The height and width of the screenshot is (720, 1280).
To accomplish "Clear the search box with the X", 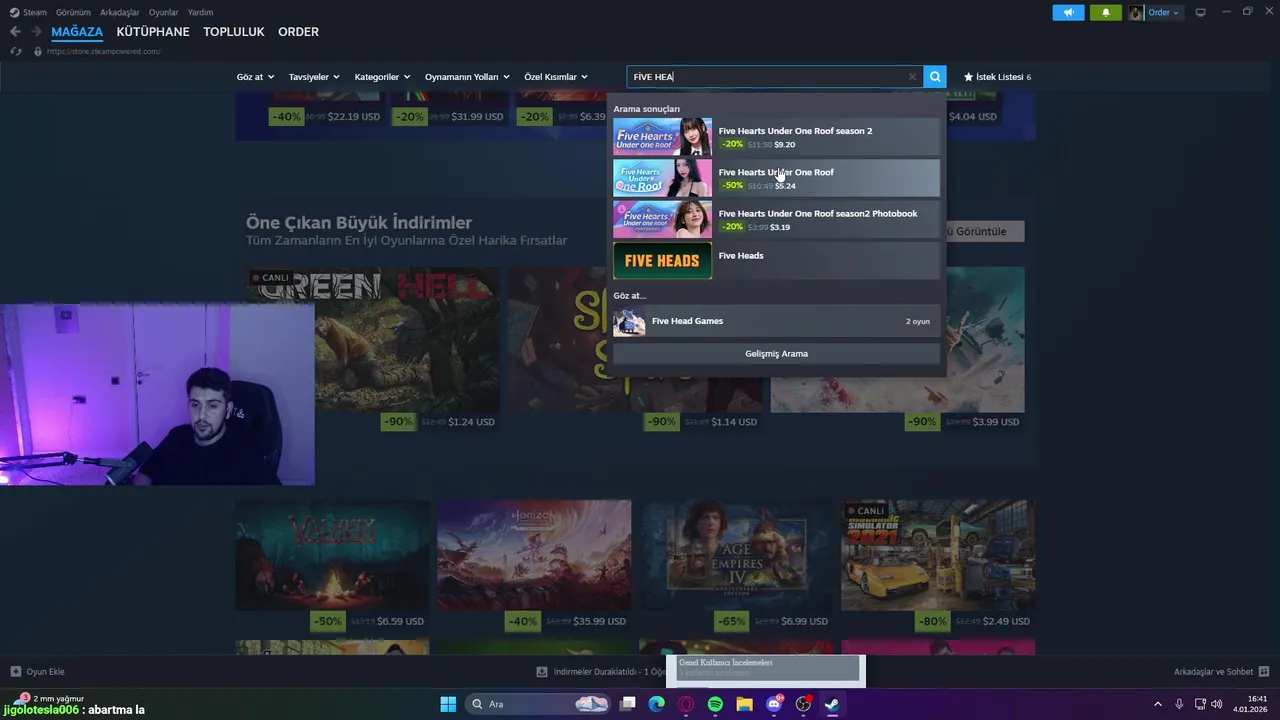I will click(x=912, y=77).
